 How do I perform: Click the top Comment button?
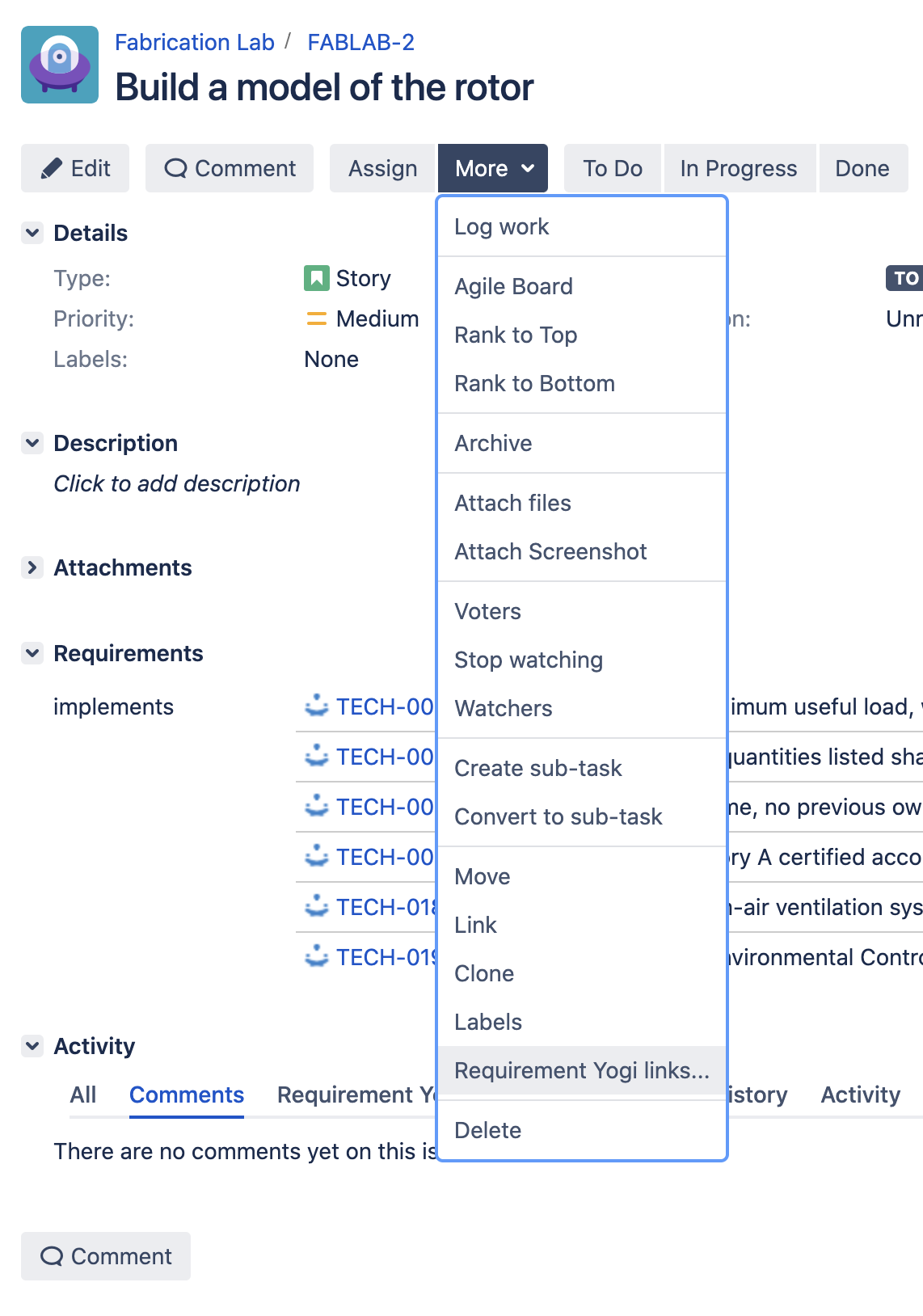pos(230,168)
